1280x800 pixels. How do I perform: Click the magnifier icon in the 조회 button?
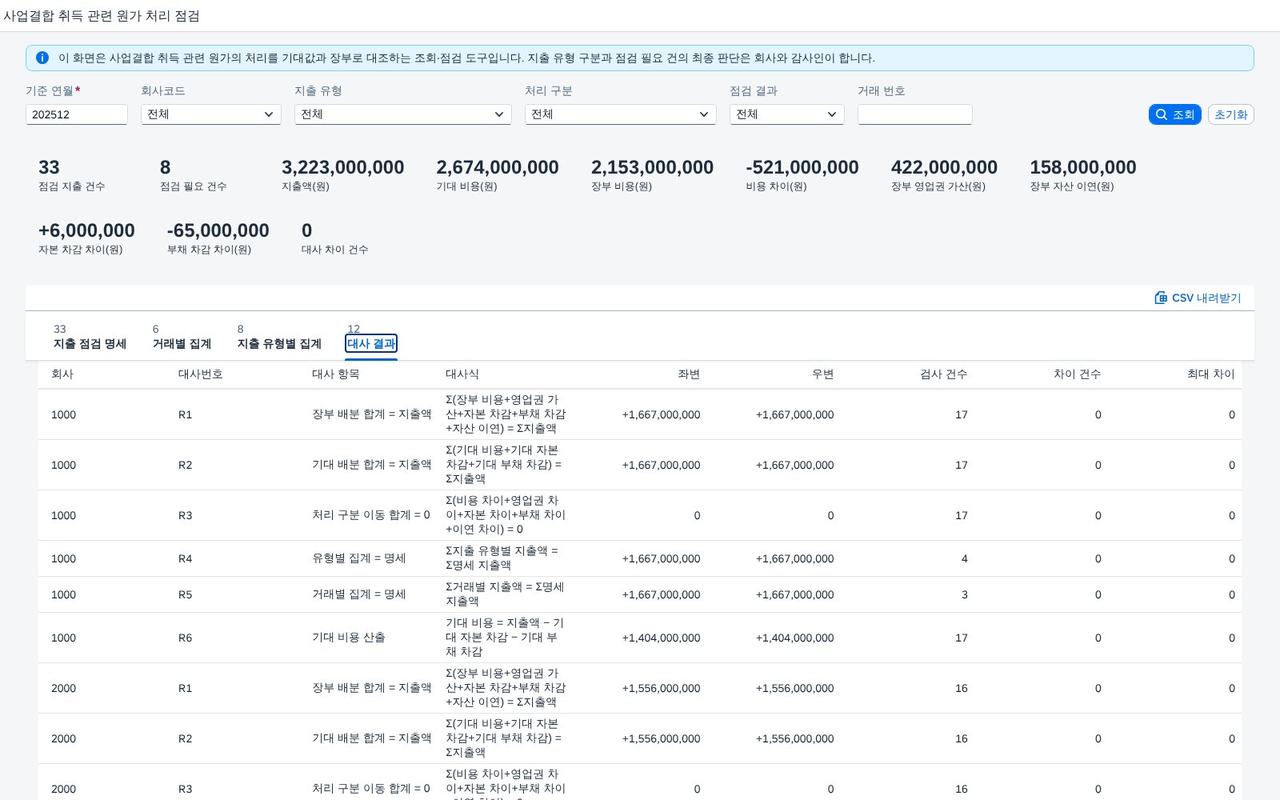coord(1161,115)
